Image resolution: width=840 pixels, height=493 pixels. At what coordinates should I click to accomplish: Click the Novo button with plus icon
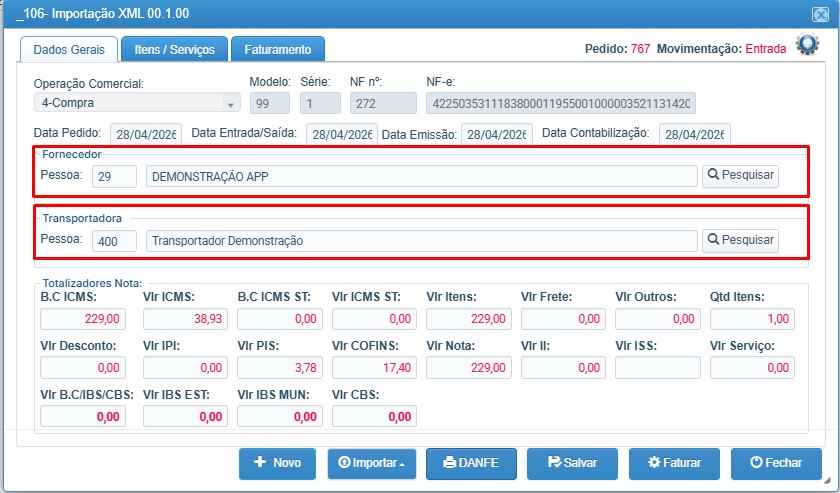click(277, 464)
